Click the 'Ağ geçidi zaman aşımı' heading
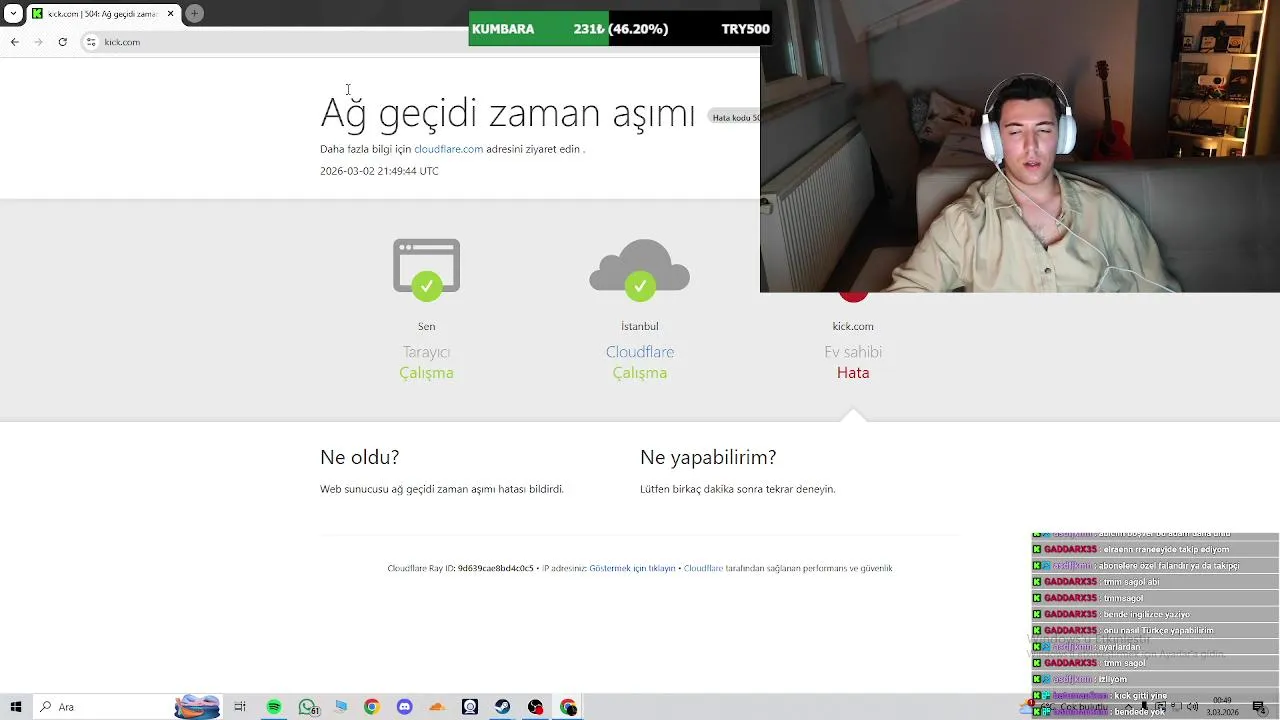The width and height of the screenshot is (1280, 720). click(x=507, y=113)
